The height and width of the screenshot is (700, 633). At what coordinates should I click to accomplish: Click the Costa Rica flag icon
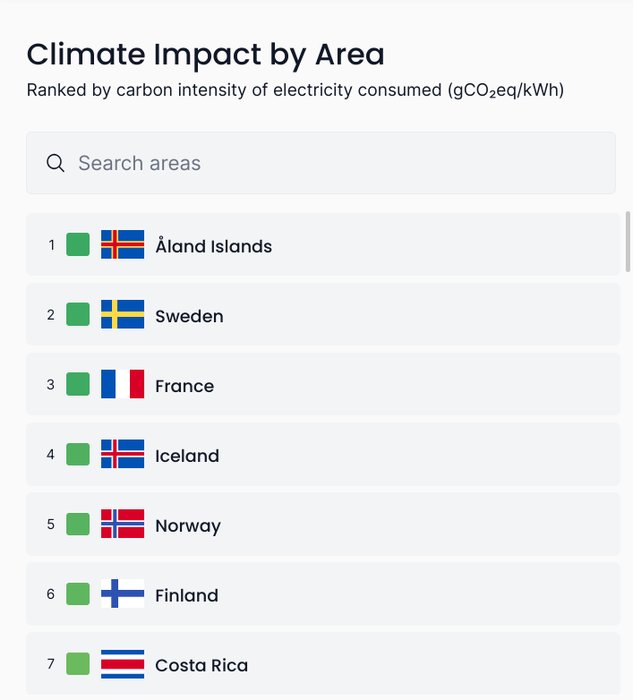click(123, 664)
